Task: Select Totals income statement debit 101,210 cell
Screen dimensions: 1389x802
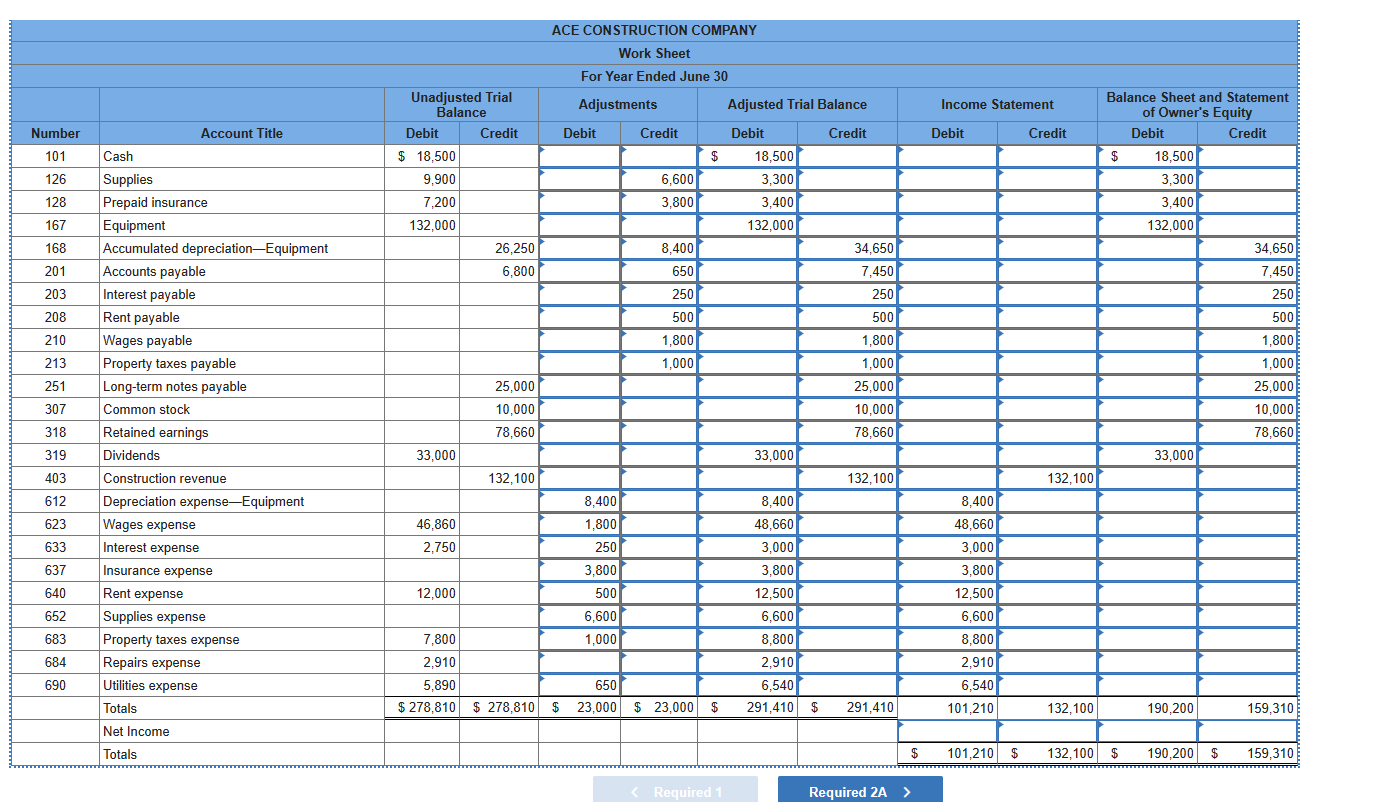Action: pos(947,708)
